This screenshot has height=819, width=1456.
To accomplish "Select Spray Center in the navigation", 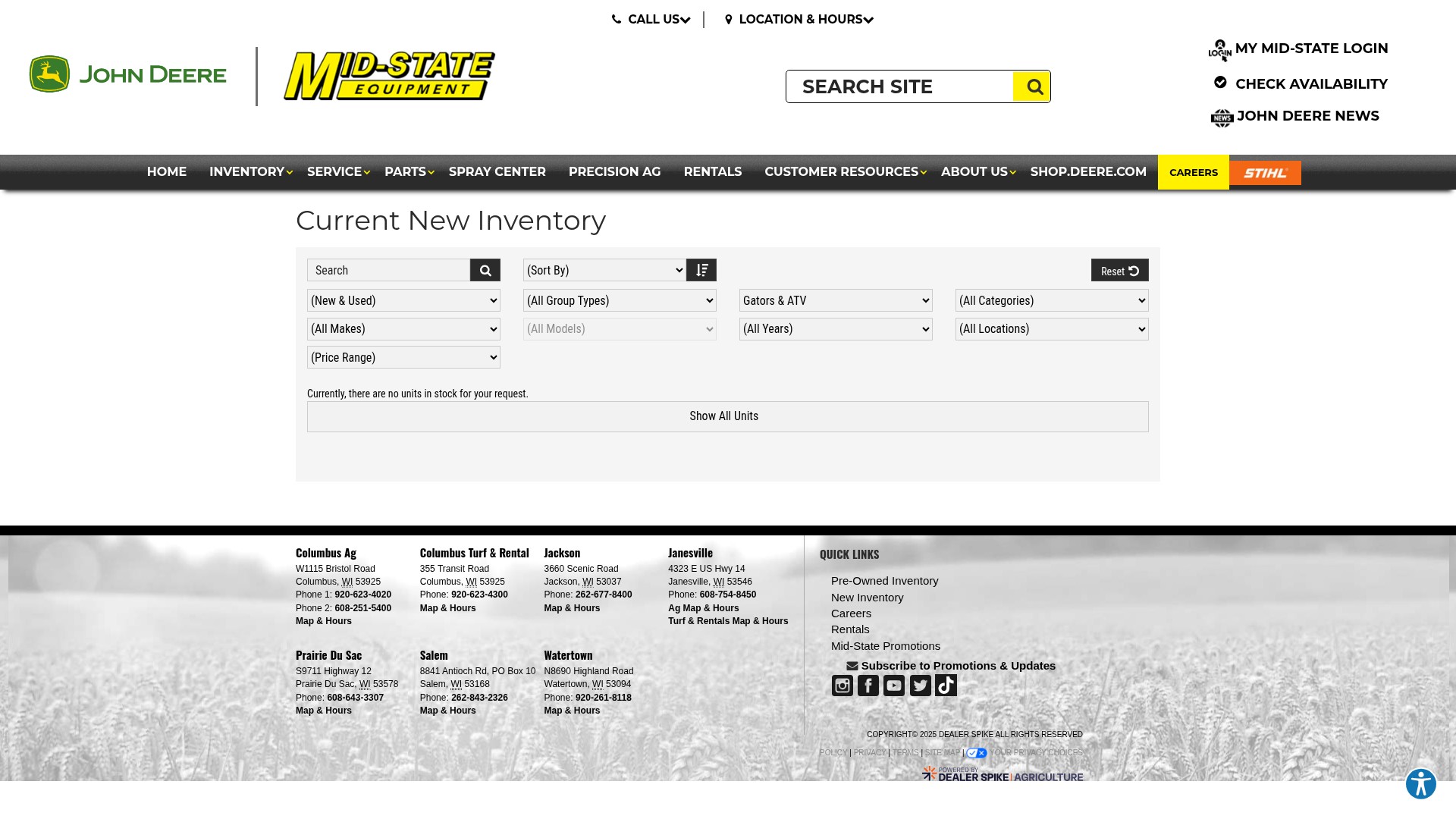I will 497,172.
